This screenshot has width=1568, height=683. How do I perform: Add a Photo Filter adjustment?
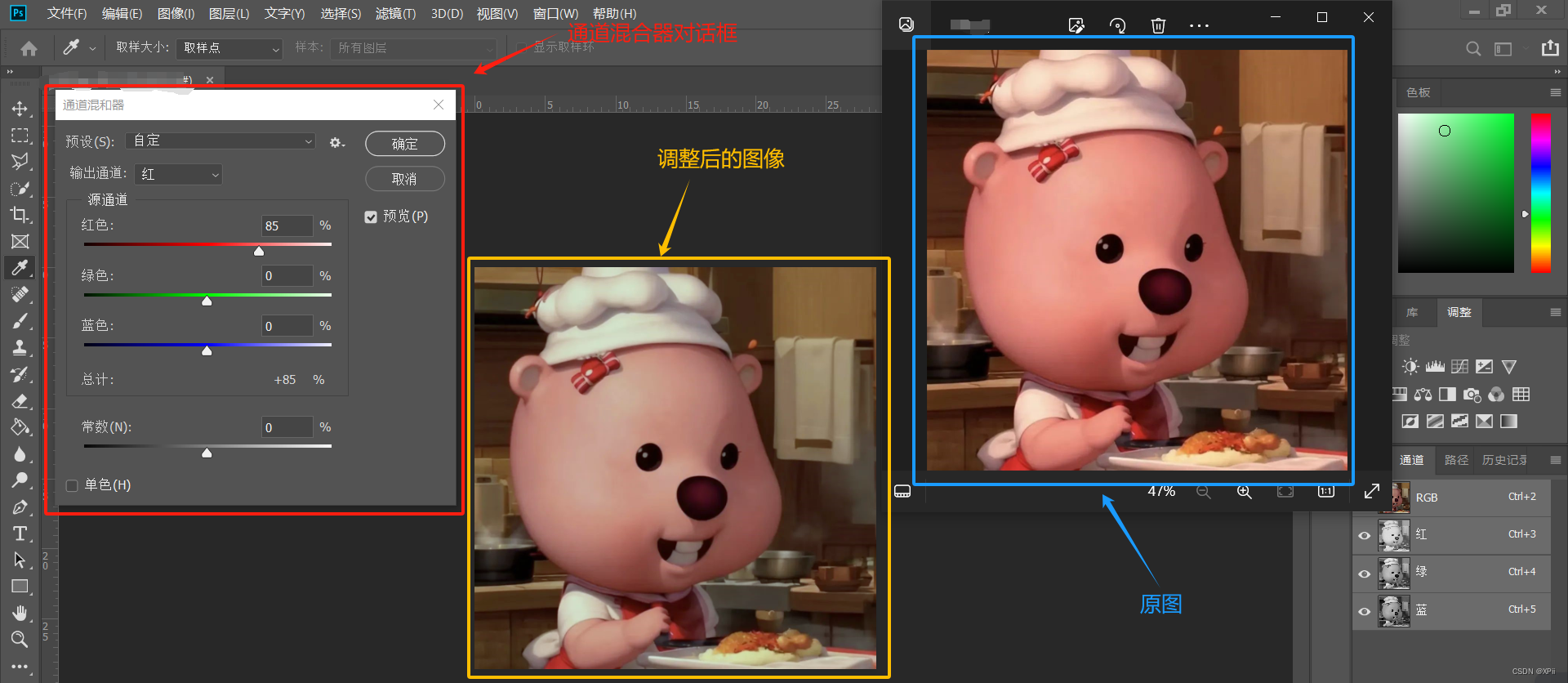(1472, 395)
